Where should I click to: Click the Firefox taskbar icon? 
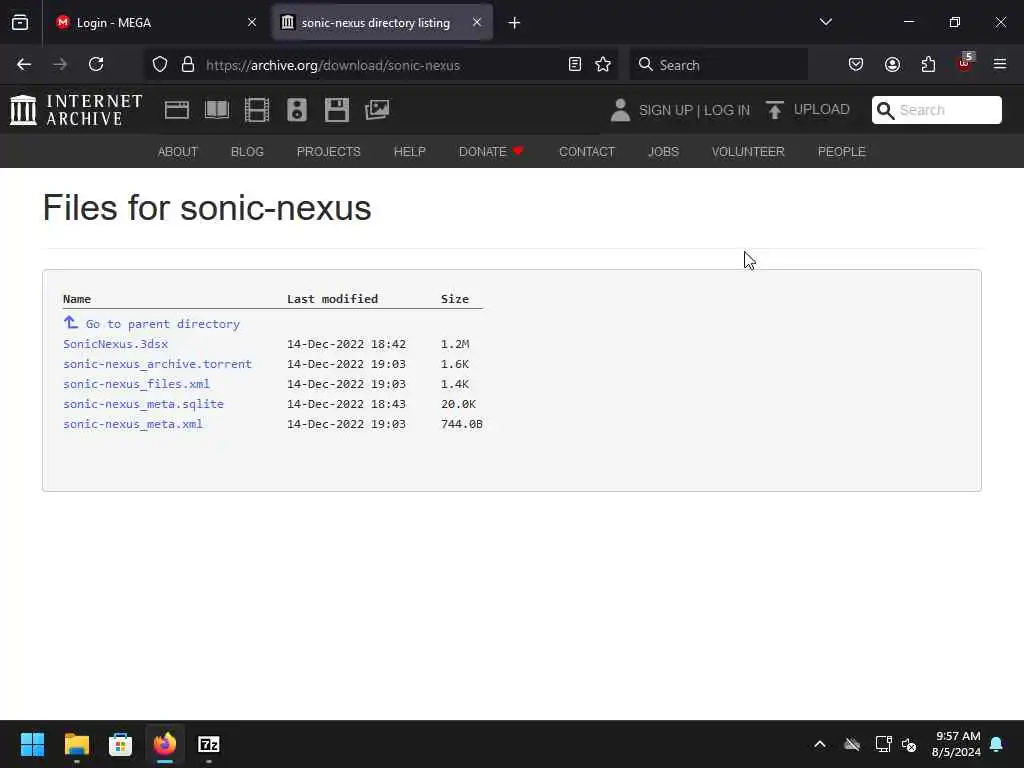165,744
